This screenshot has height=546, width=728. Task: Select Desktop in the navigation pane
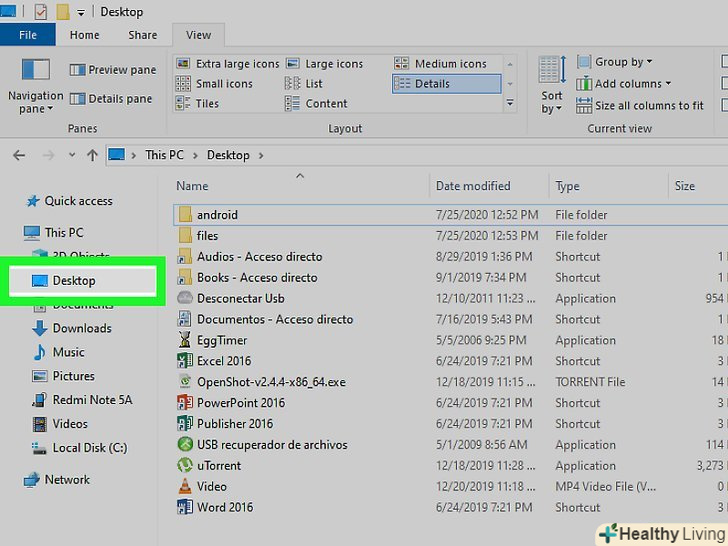tap(83, 280)
